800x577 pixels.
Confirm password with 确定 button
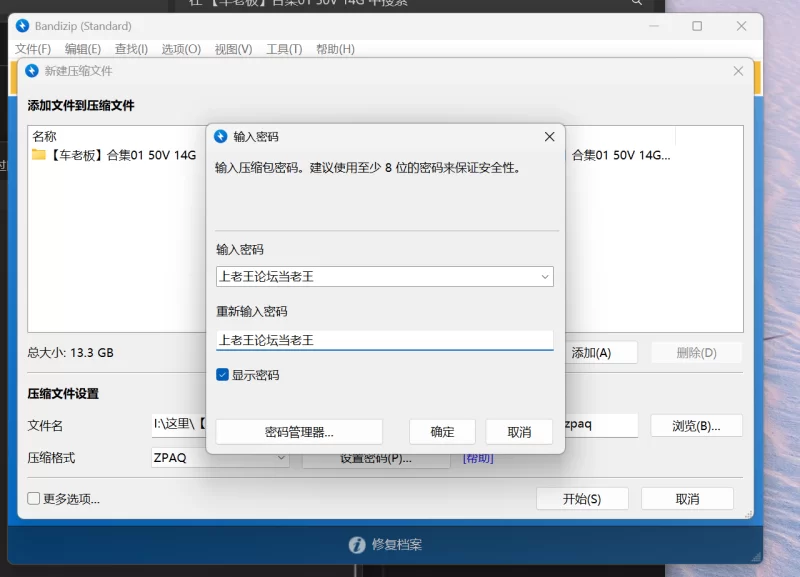pos(442,432)
